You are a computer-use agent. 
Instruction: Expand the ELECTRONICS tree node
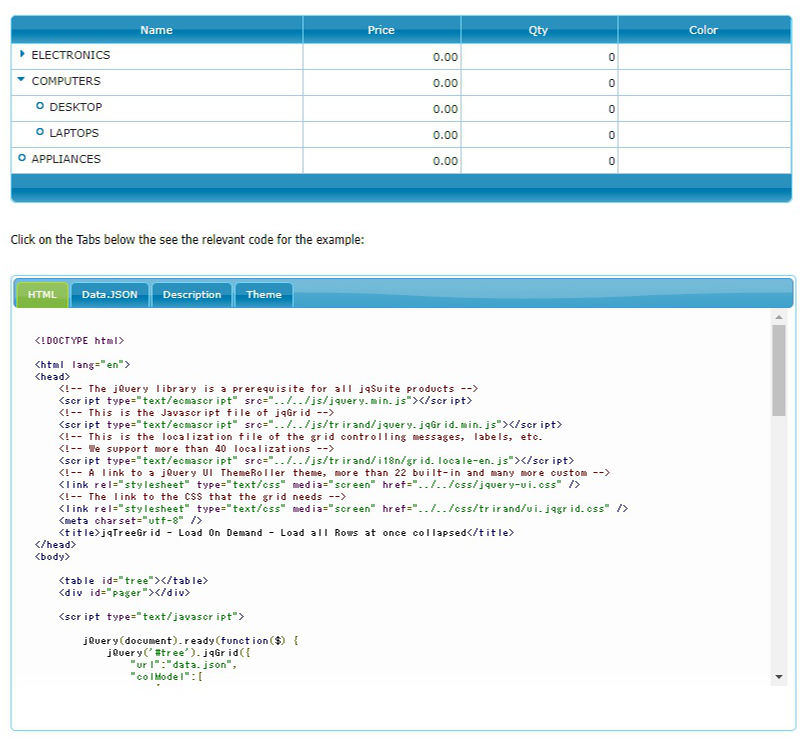(x=22, y=54)
